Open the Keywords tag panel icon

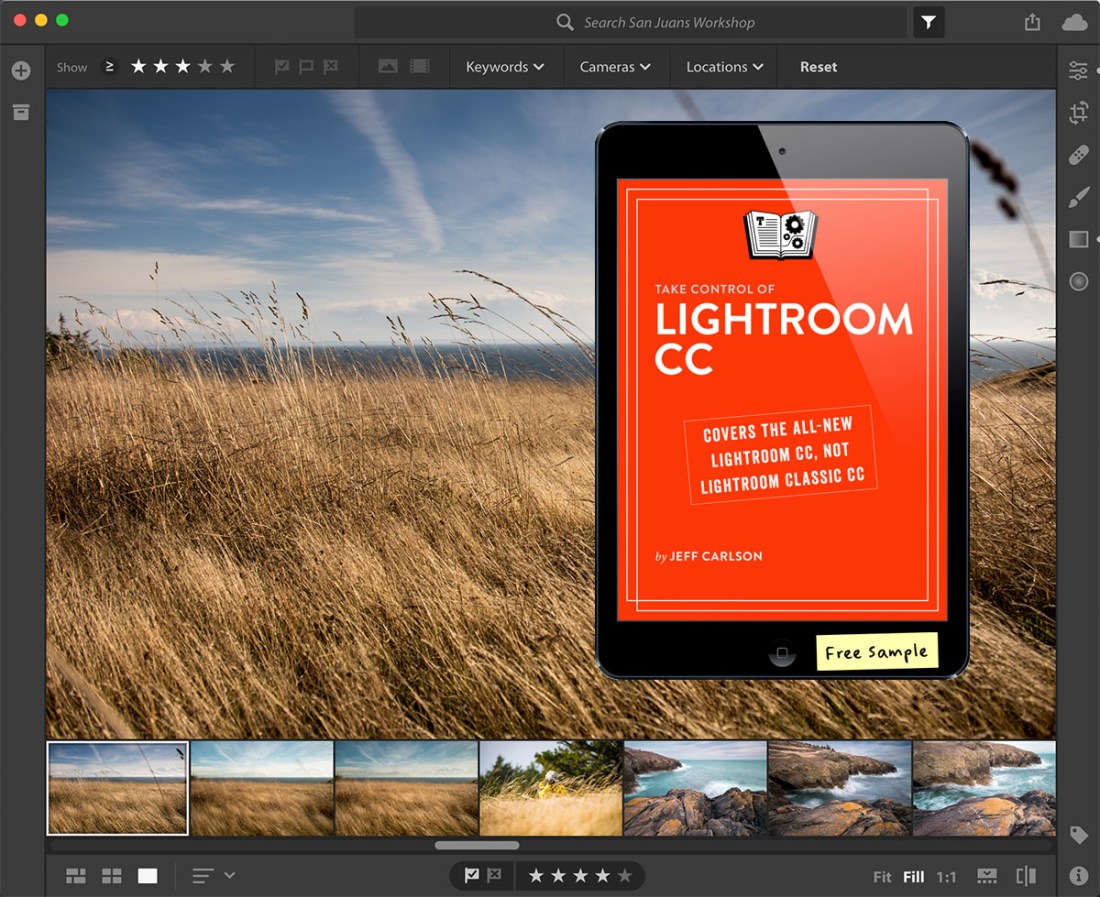click(x=1078, y=834)
